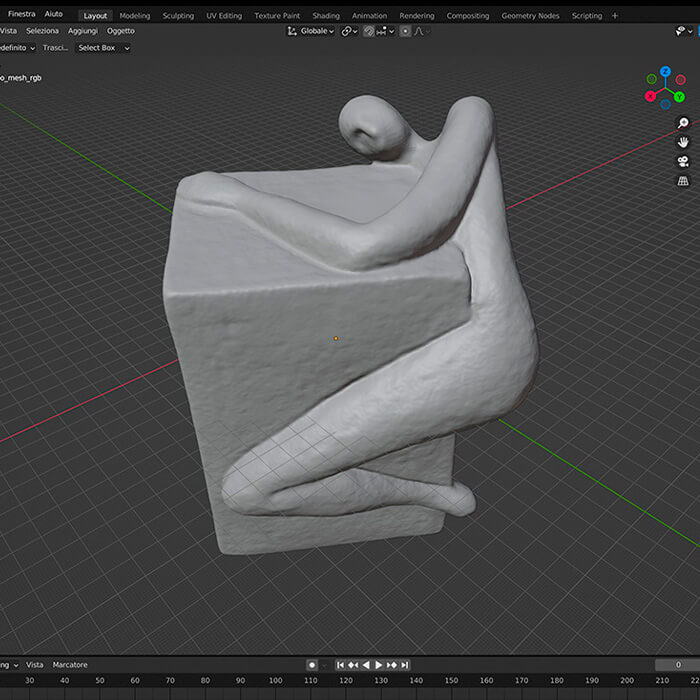
Task: Click the red X axis gizmo ball
Action: 650,96
